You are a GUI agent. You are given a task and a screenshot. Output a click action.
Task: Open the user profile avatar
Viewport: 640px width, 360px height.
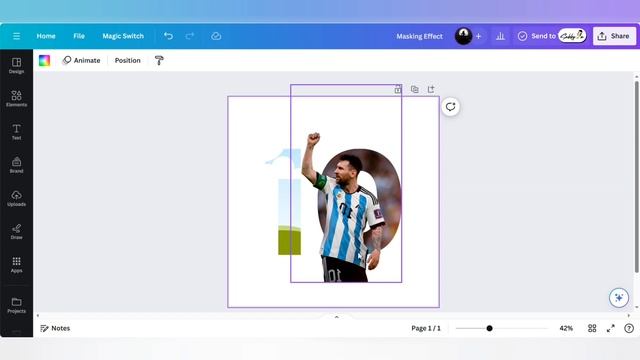(463, 36)
